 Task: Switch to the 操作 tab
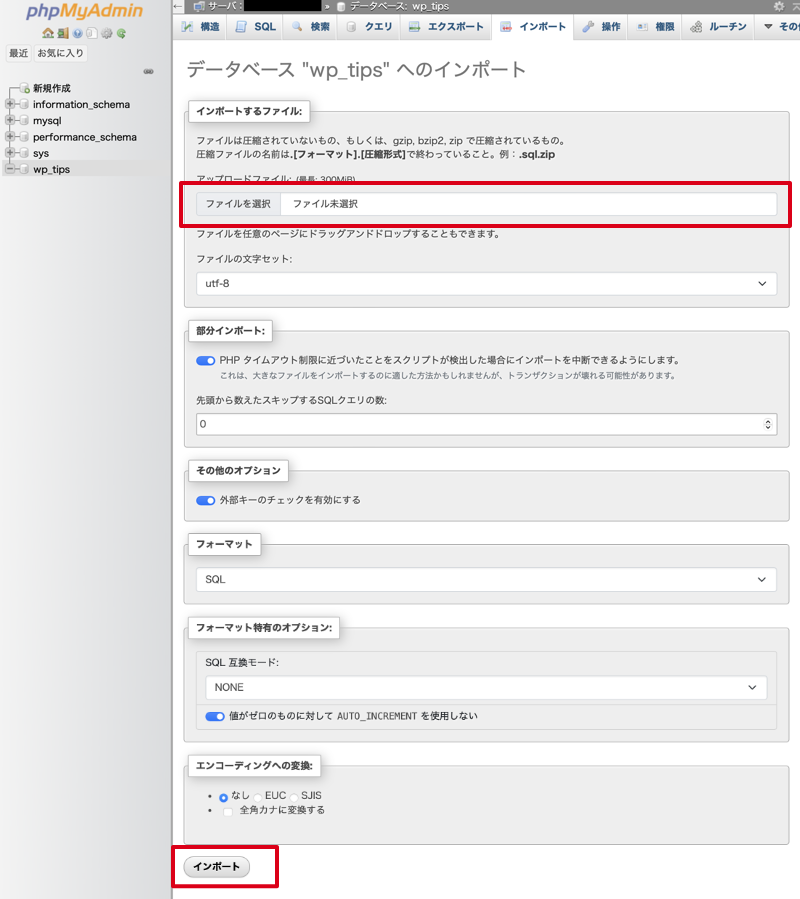(601, 27)
